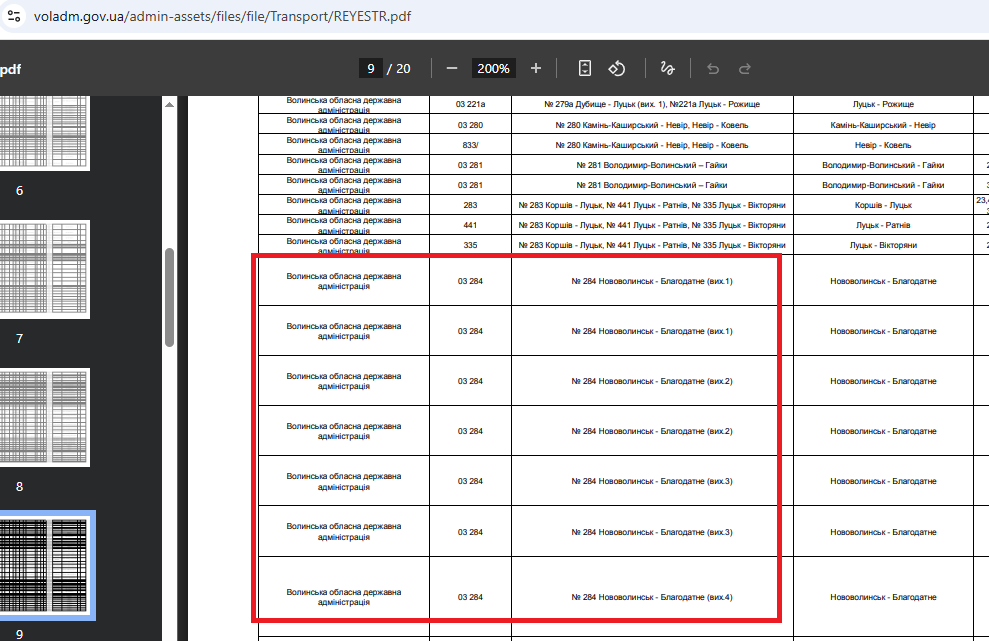Zoom out with the minus button
This screenshot has width=989, height=641.
[x=452, y=68]
